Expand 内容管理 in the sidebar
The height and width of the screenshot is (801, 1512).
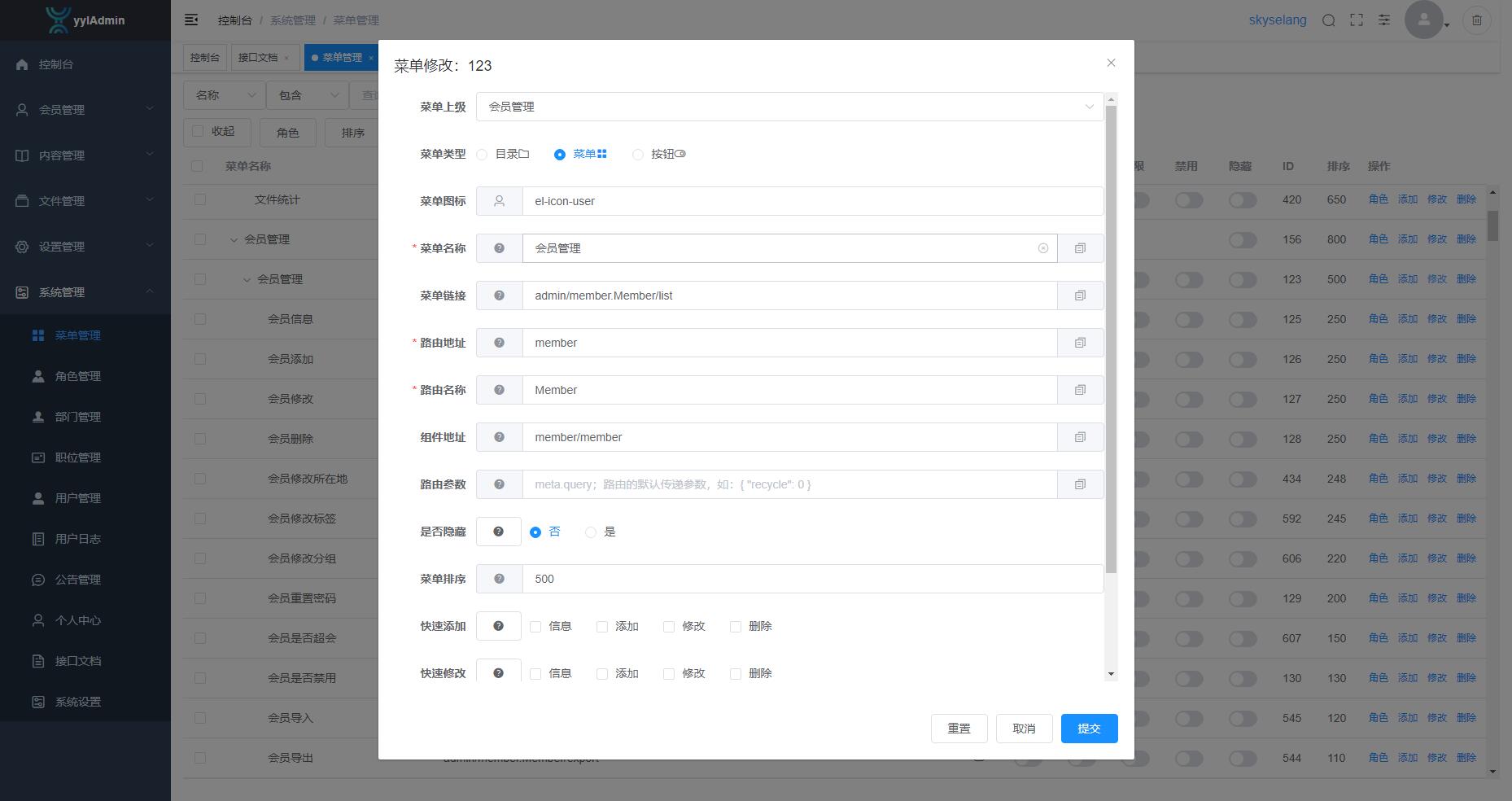coord(85,155)
